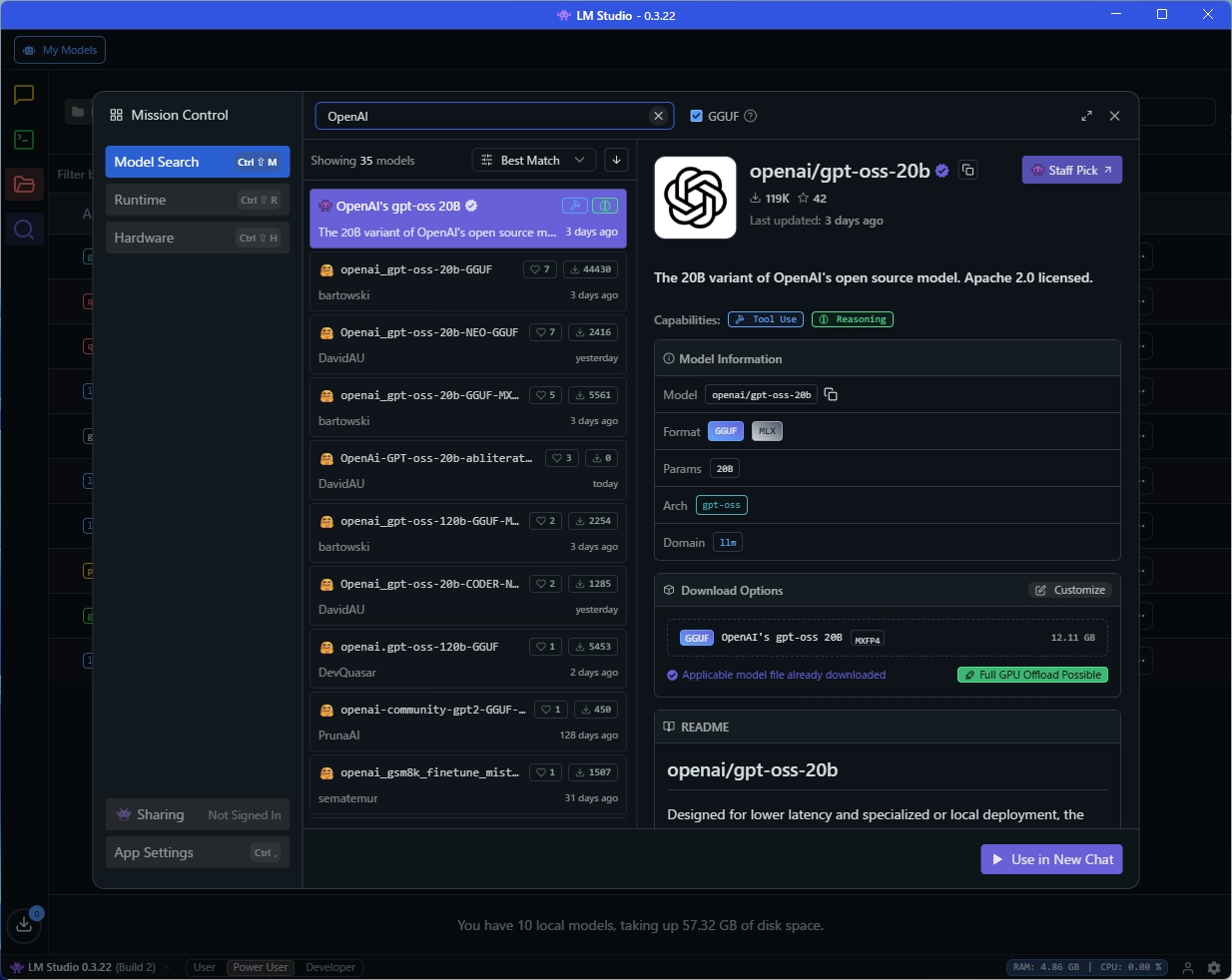This screenshot has width=1232, height=980.
Task: Open the Customize download options
Action: point(1070,590)
